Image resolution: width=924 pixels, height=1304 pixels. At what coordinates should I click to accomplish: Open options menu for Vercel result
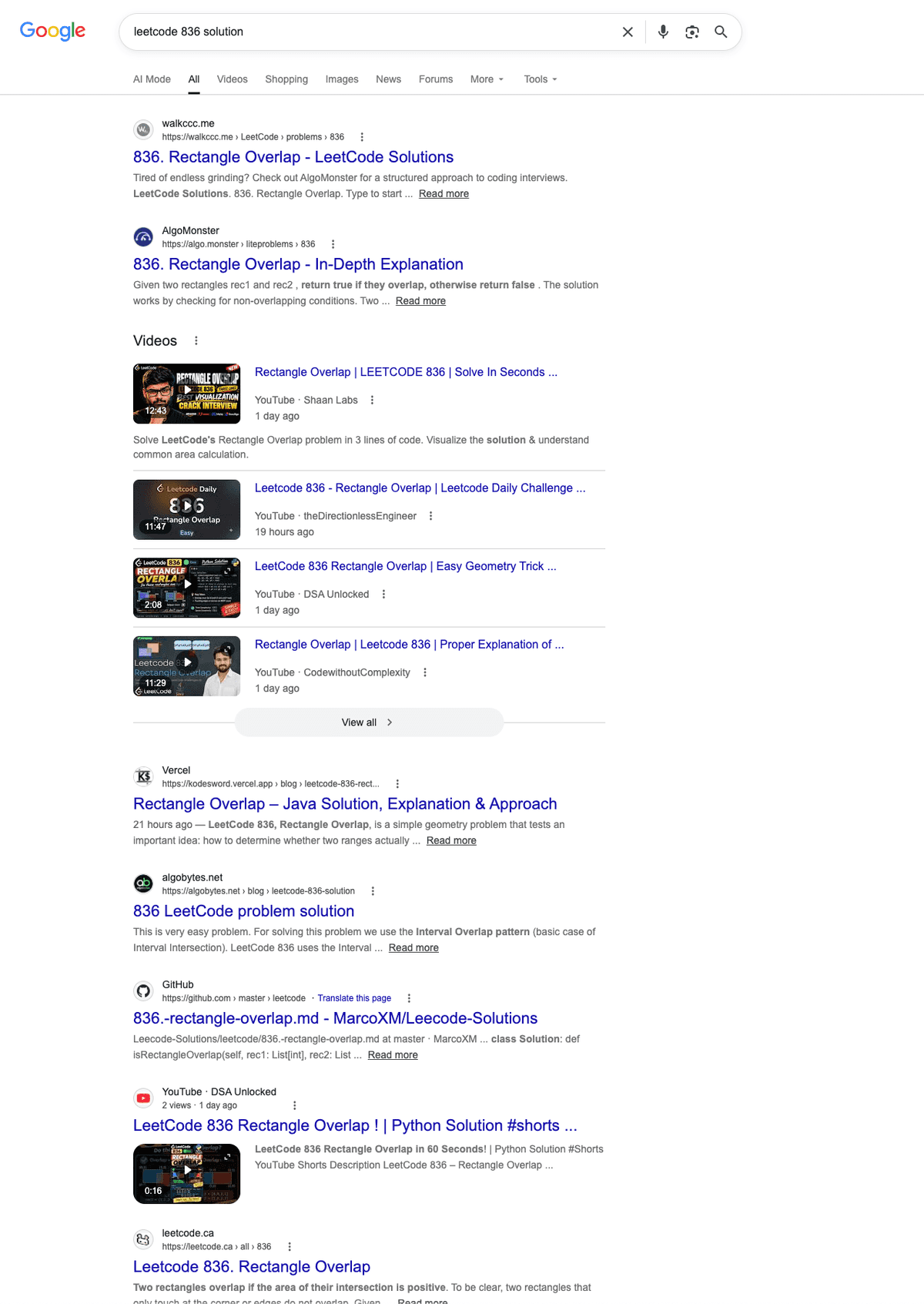tap(397, 783)
